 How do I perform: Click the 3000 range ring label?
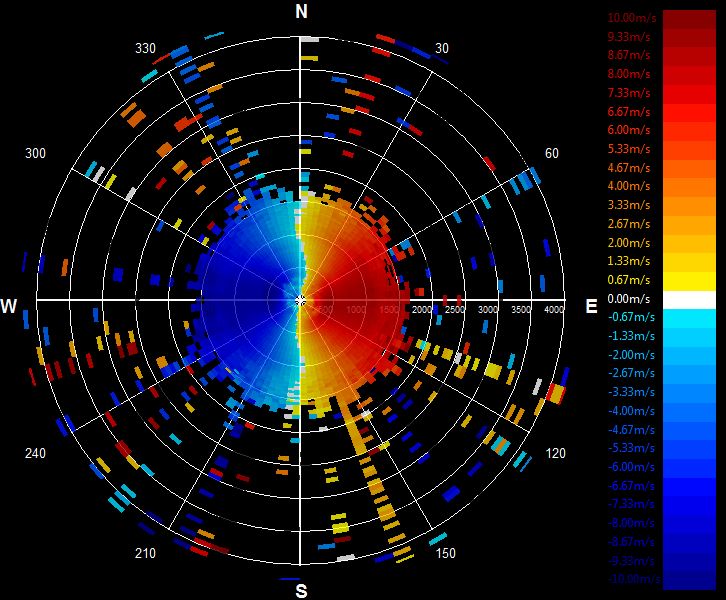pyautogui.click(x=488, y=309)
